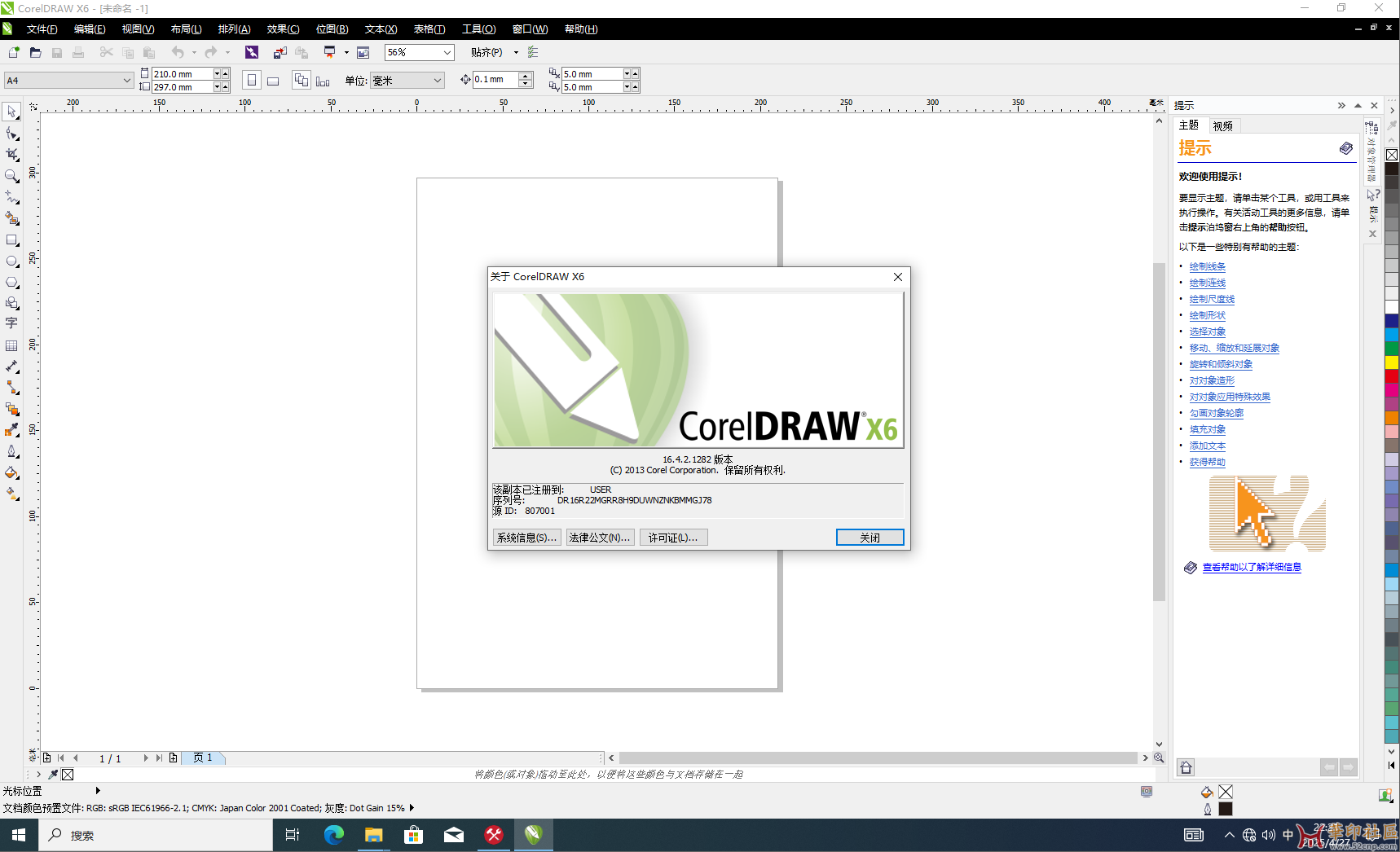Viewport: 1400px width, 852px height.
Task: Select the Dimension tool
Action: pyautogui.click(x=11, y=367)
